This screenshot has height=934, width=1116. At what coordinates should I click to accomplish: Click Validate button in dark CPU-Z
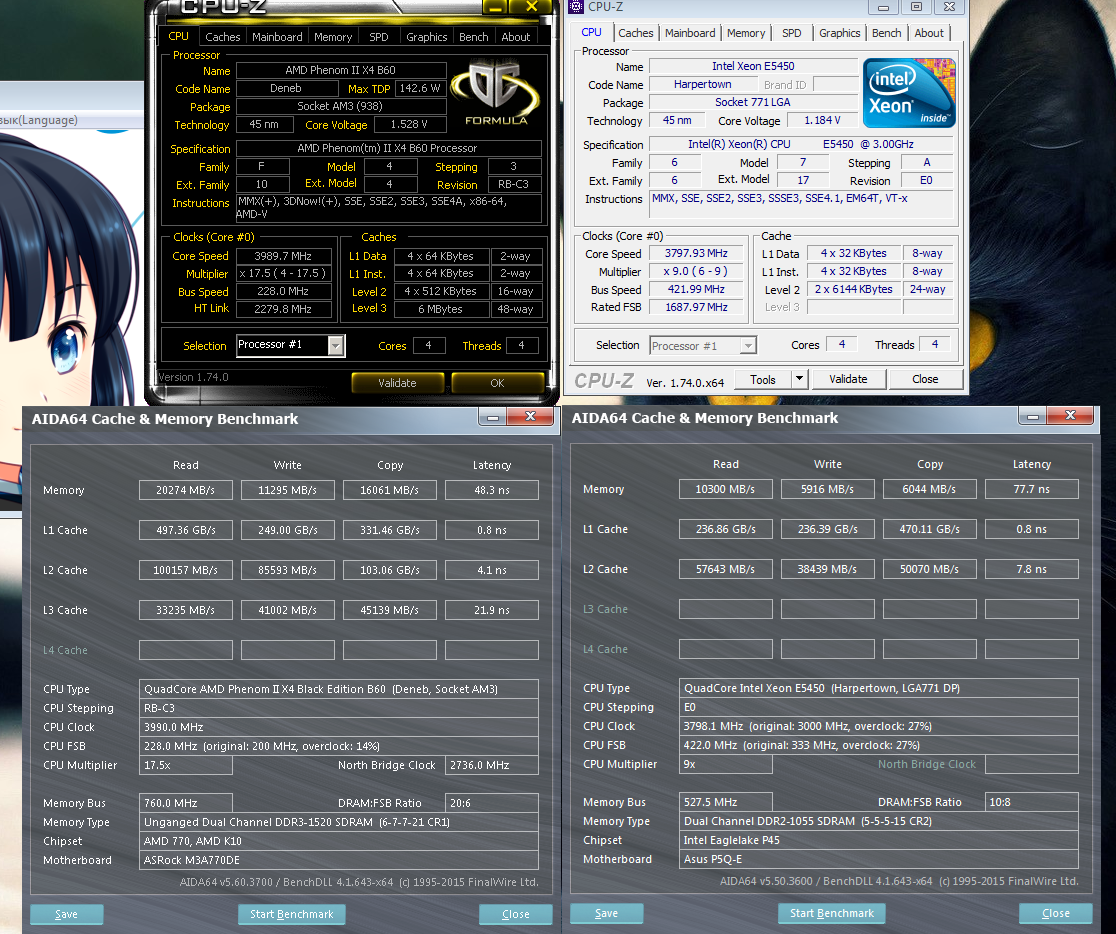click(x=397, y=382)
